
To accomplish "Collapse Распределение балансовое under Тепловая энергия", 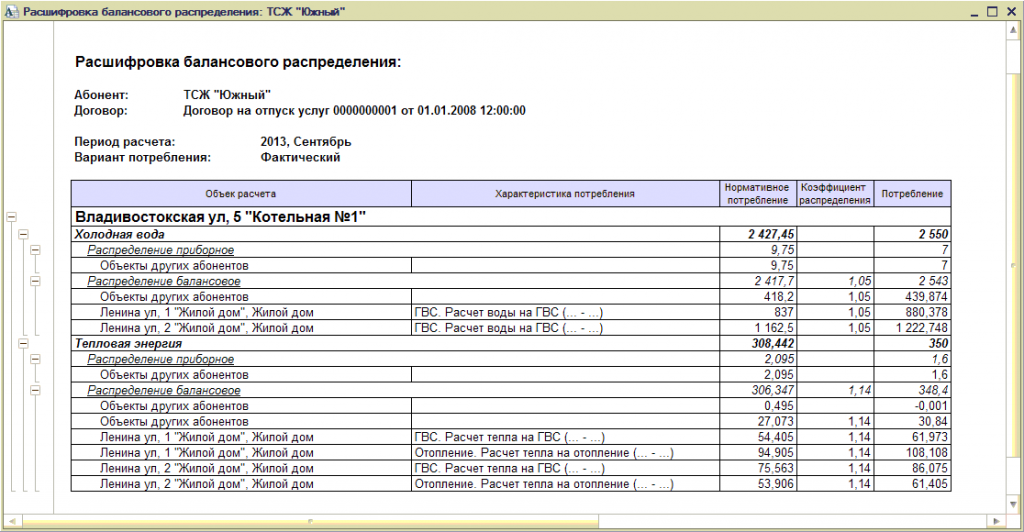I will [35, 390].
